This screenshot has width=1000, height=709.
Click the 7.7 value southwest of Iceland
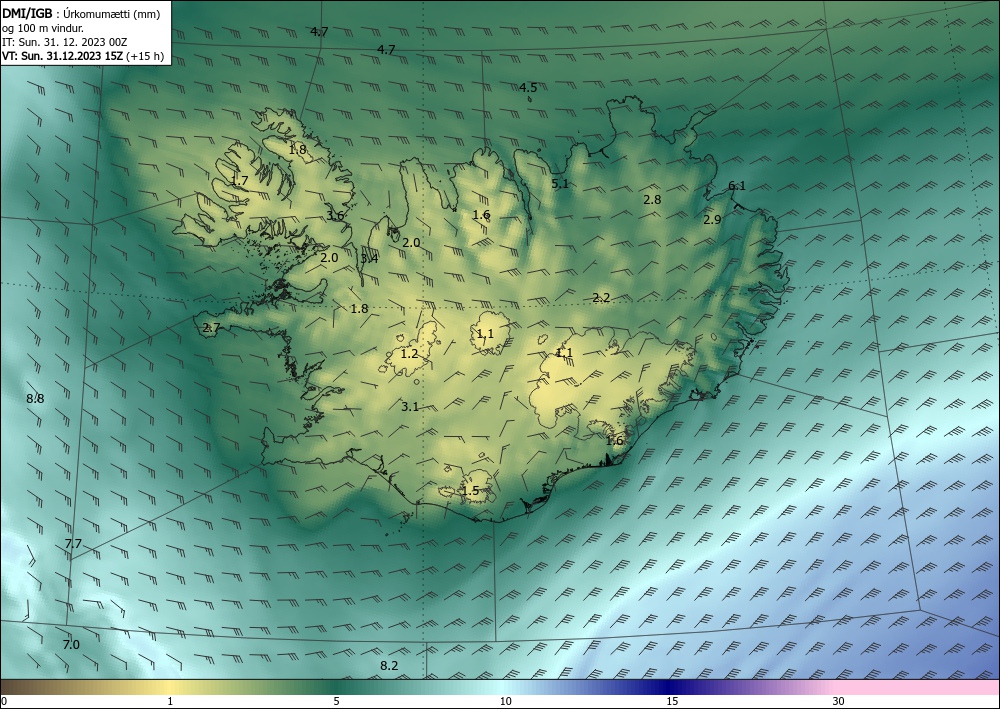point(73,544)
